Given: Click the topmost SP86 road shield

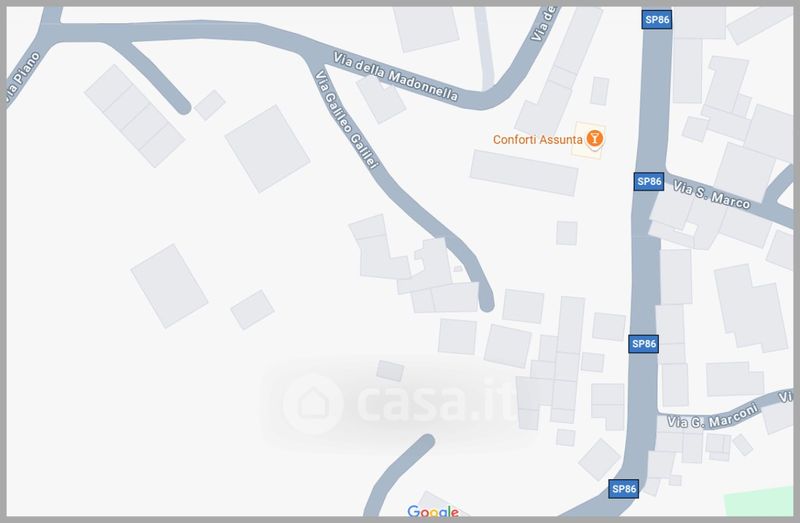Looking at the screenshot, I should (x=657, y=20).
